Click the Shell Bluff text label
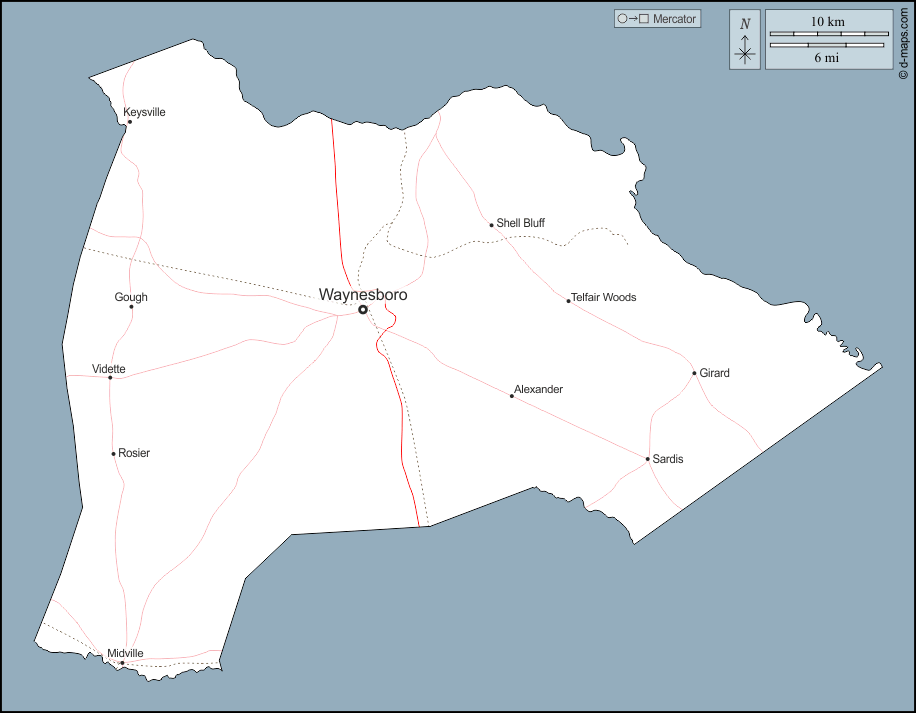The image size is (916, 713). [x=520, y=223]
